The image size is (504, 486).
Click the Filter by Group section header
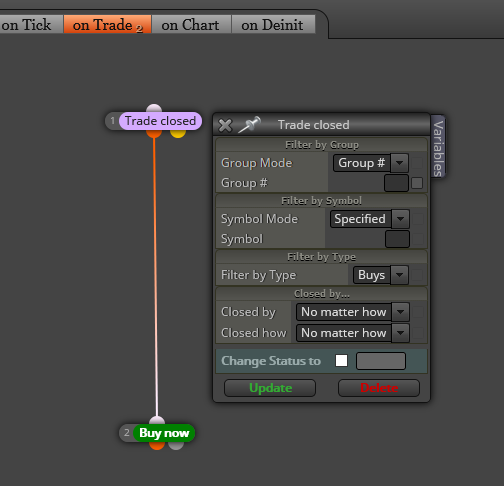tap(322, 145)
